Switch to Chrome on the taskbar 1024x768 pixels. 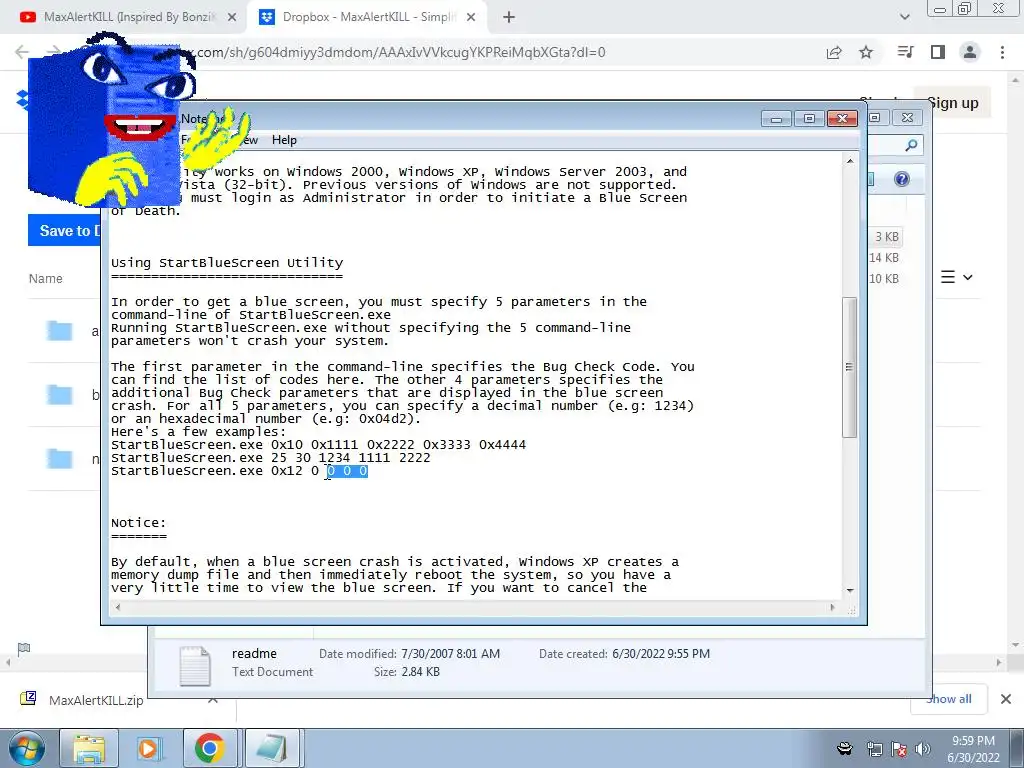tap(209, 748)
